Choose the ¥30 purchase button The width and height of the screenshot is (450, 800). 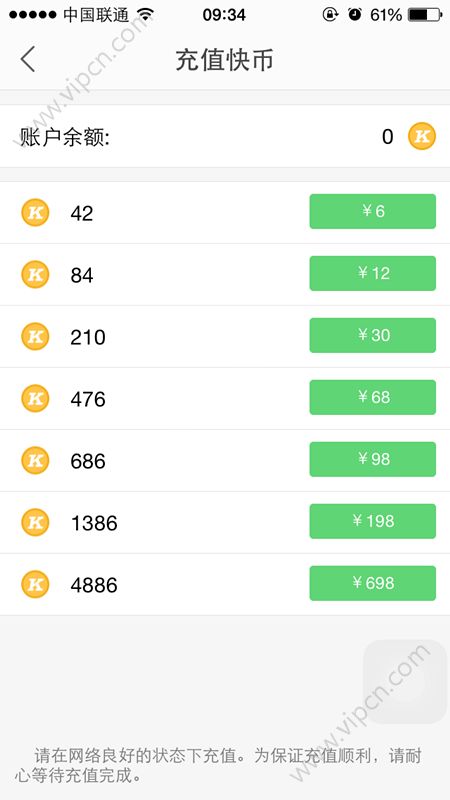point(372,335)
